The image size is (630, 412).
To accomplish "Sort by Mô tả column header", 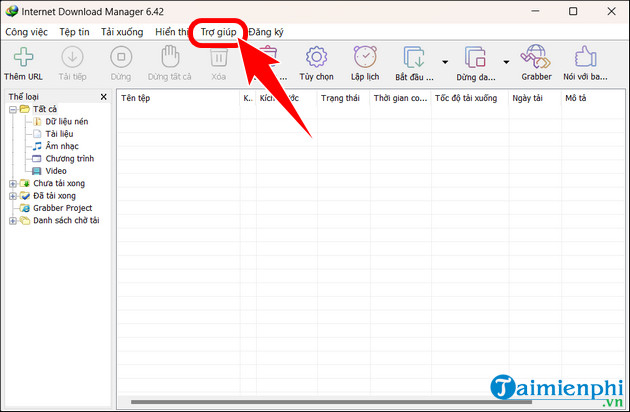I will tap(593, 98).
